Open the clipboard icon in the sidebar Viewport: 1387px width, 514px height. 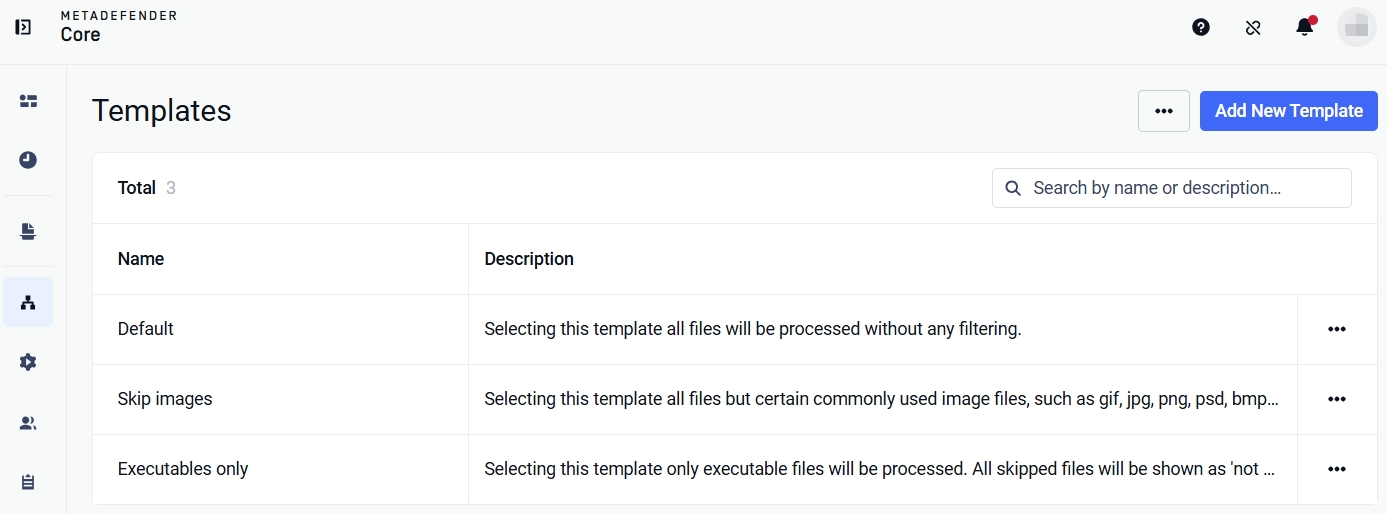pos(28,482)
